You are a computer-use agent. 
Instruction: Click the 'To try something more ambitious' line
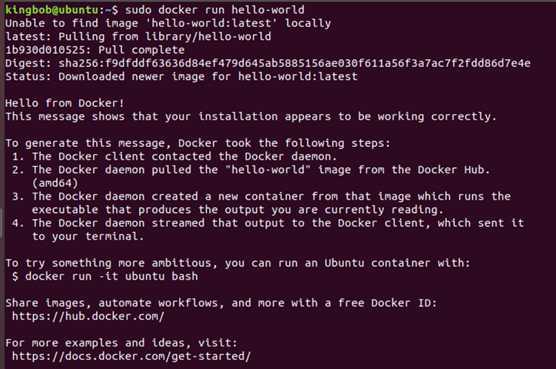(238, 263)
